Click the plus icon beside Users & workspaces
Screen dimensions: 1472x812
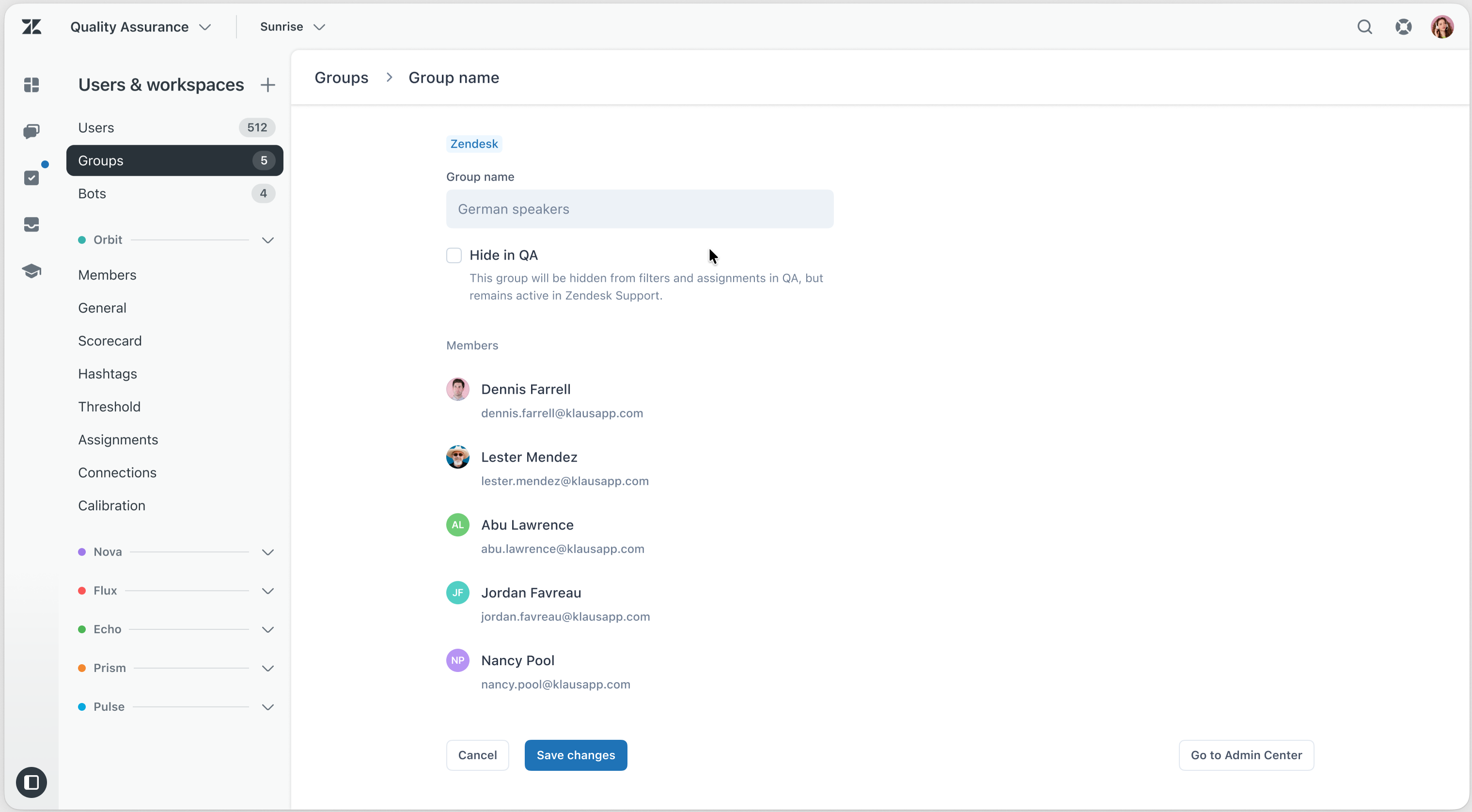click(267, 85)
